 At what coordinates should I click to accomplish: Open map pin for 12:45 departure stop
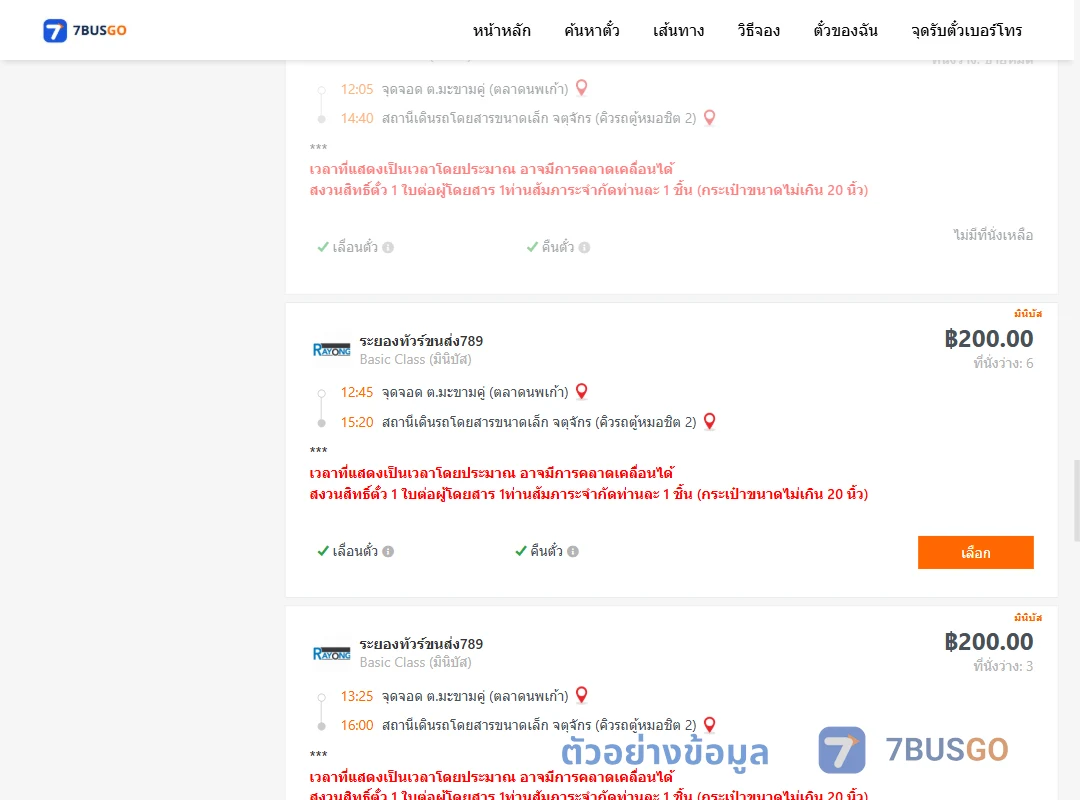click(581, 391)
